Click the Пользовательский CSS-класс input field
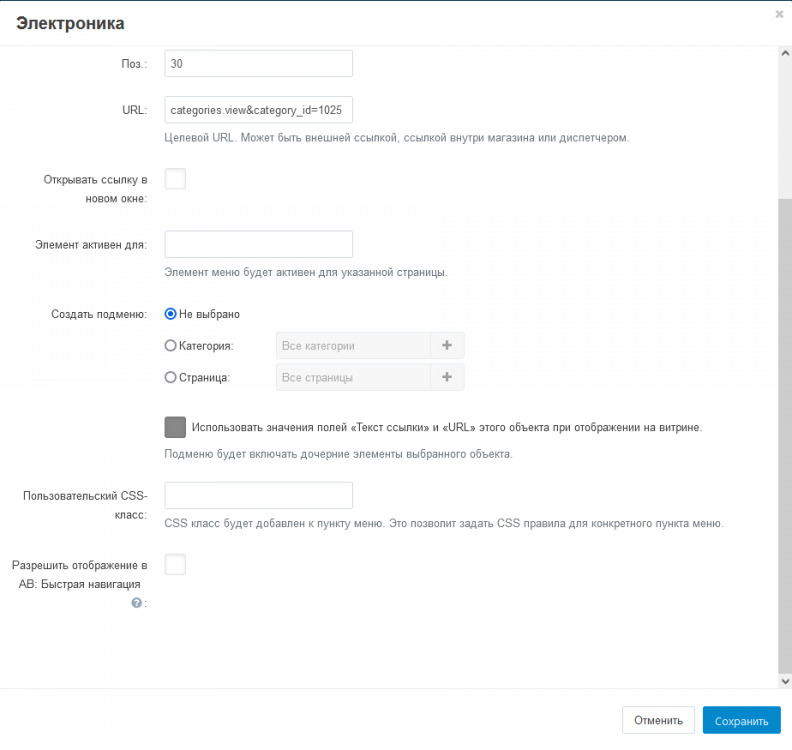The height and width of the screenshot is (750, 792). (x=258, y=495)
